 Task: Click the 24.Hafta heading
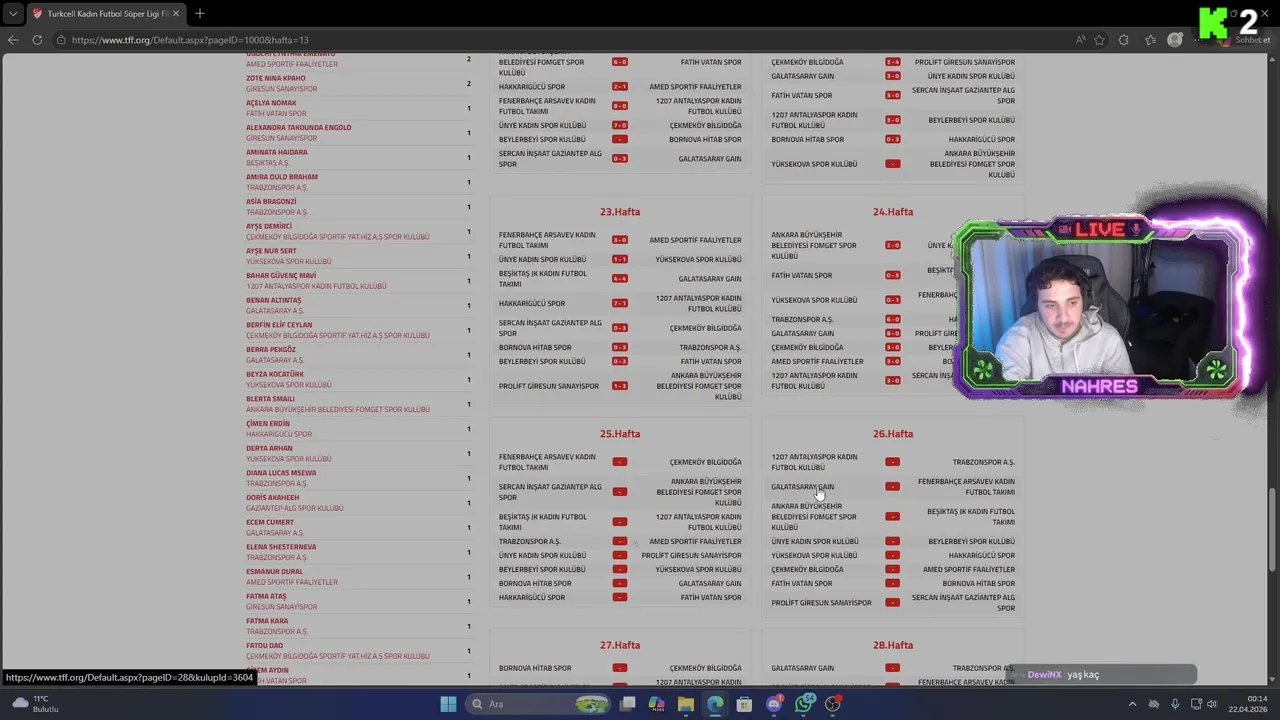(x=893, y=212)
